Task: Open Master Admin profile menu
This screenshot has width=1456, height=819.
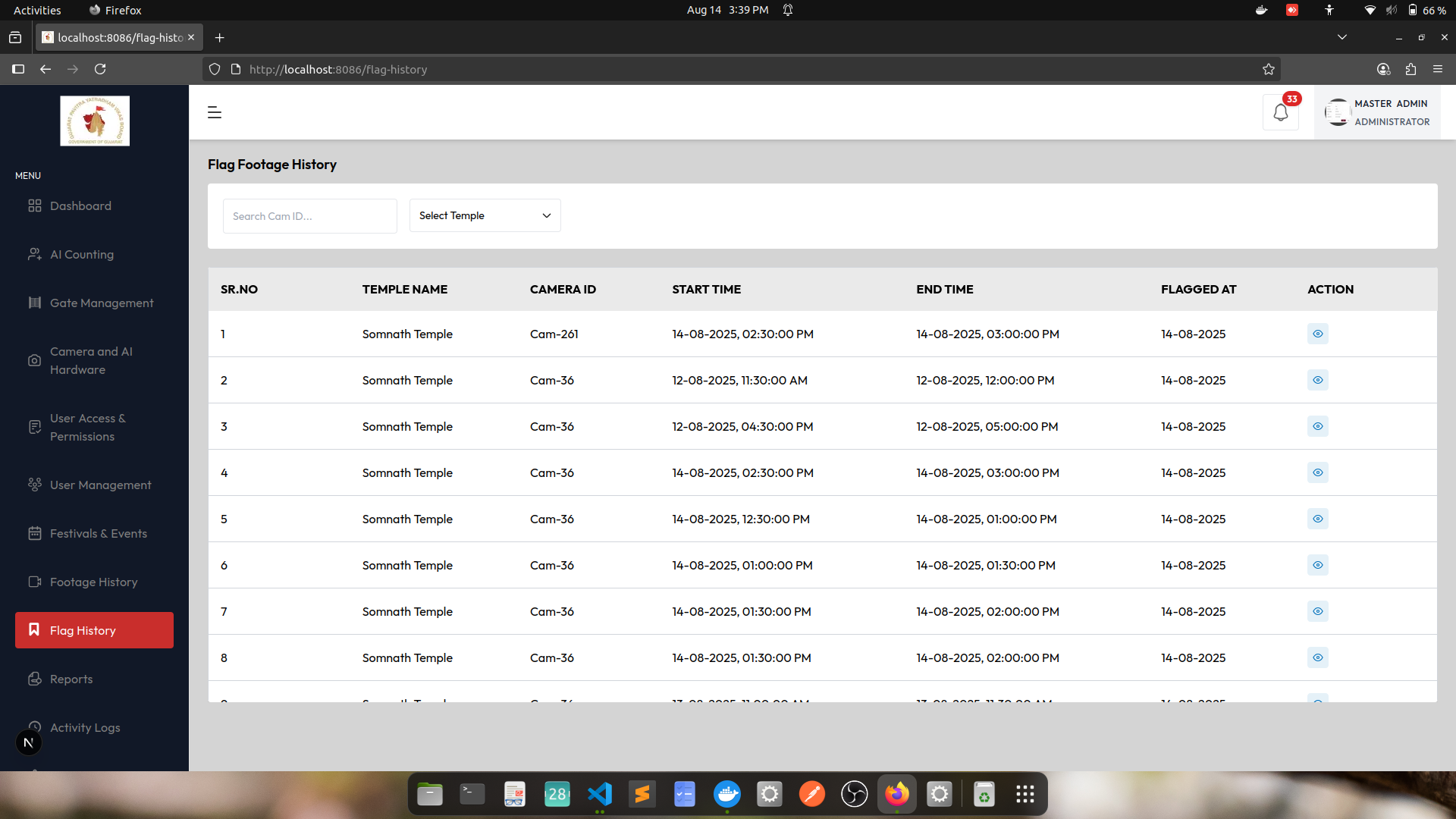Action: [x=1377, y=112]
